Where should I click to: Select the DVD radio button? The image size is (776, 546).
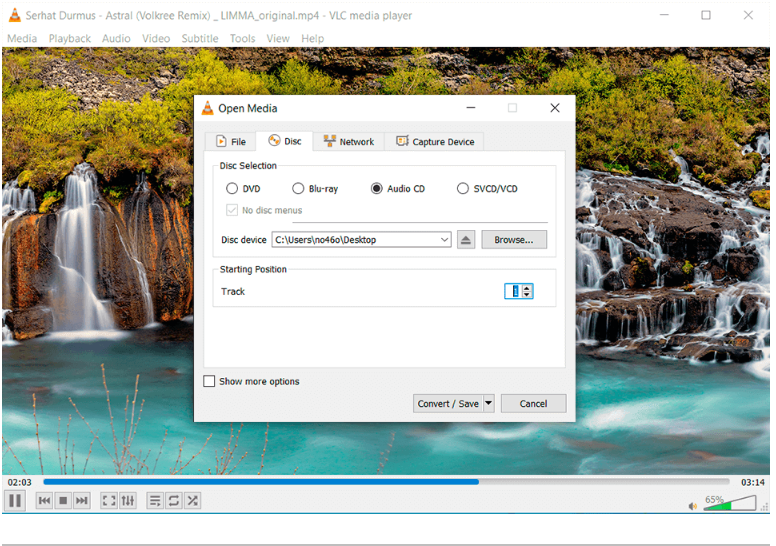click(232, 189)
